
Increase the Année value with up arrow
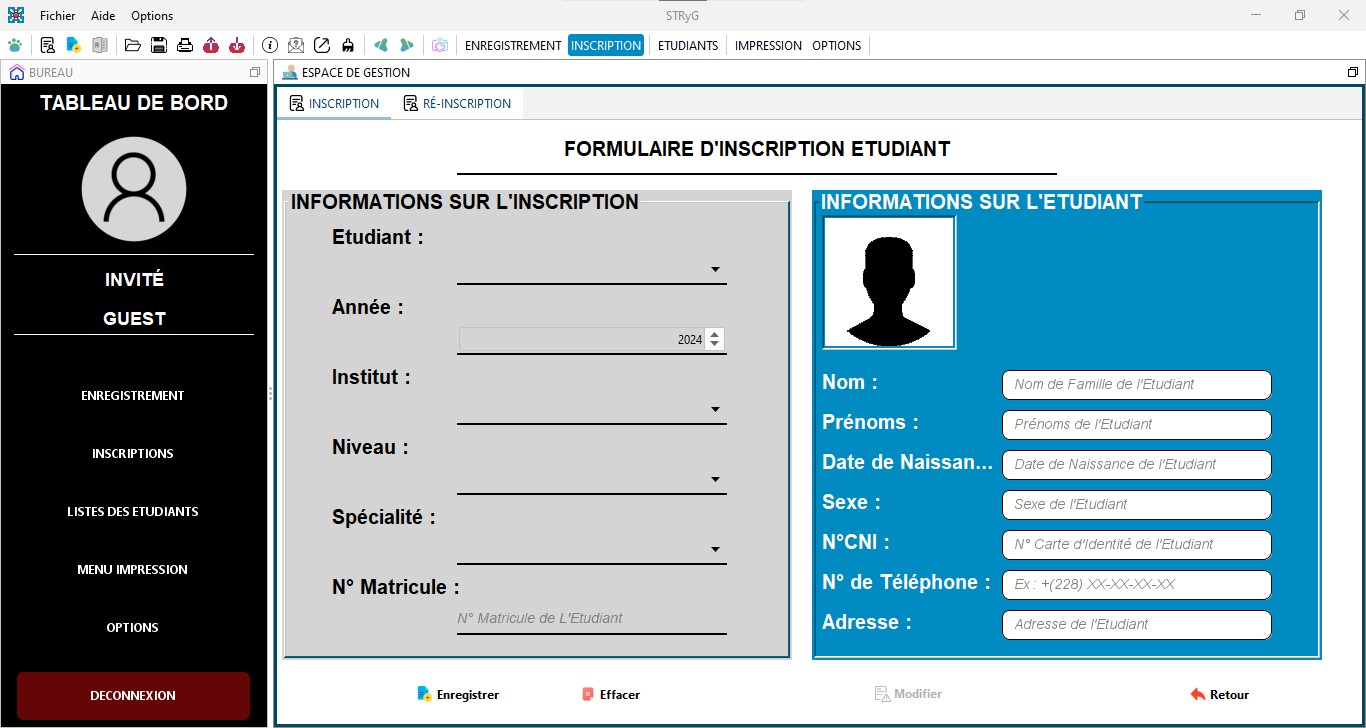click(714, 334)
